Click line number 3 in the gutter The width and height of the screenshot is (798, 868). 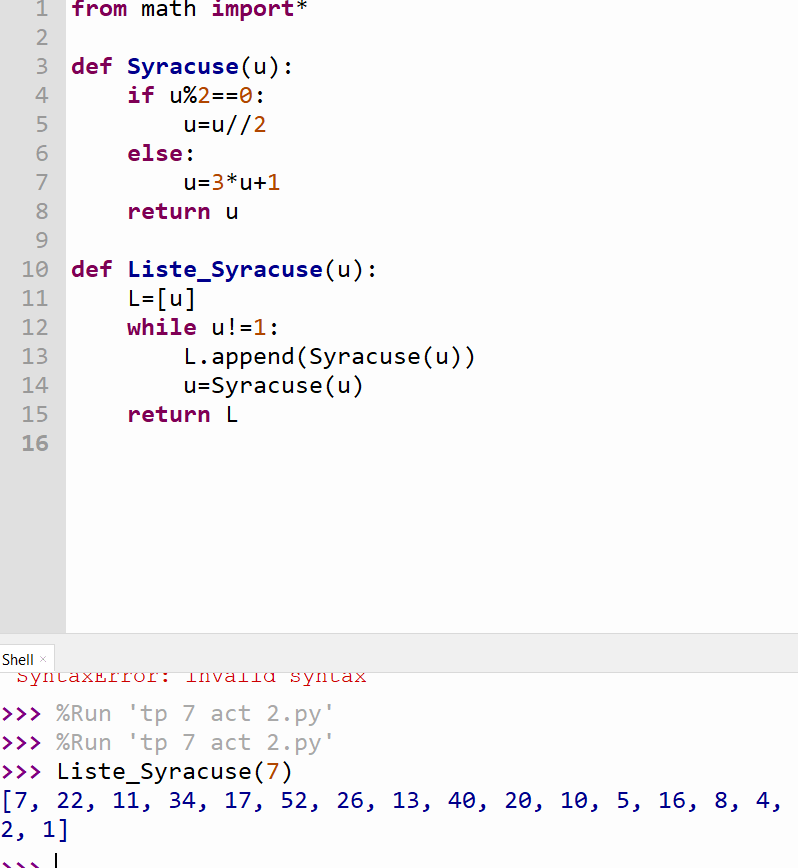point(41,67)
